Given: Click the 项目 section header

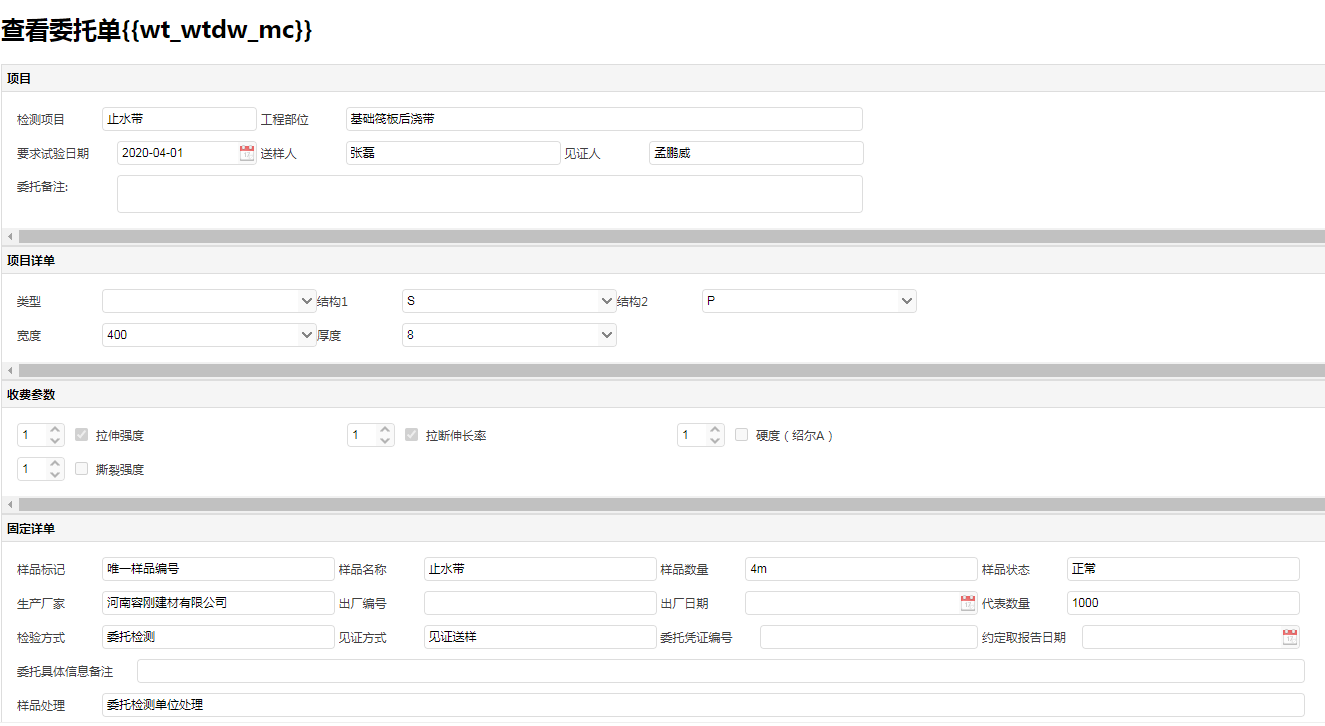Looking at the screenshot, I should (x=663, y=78).
